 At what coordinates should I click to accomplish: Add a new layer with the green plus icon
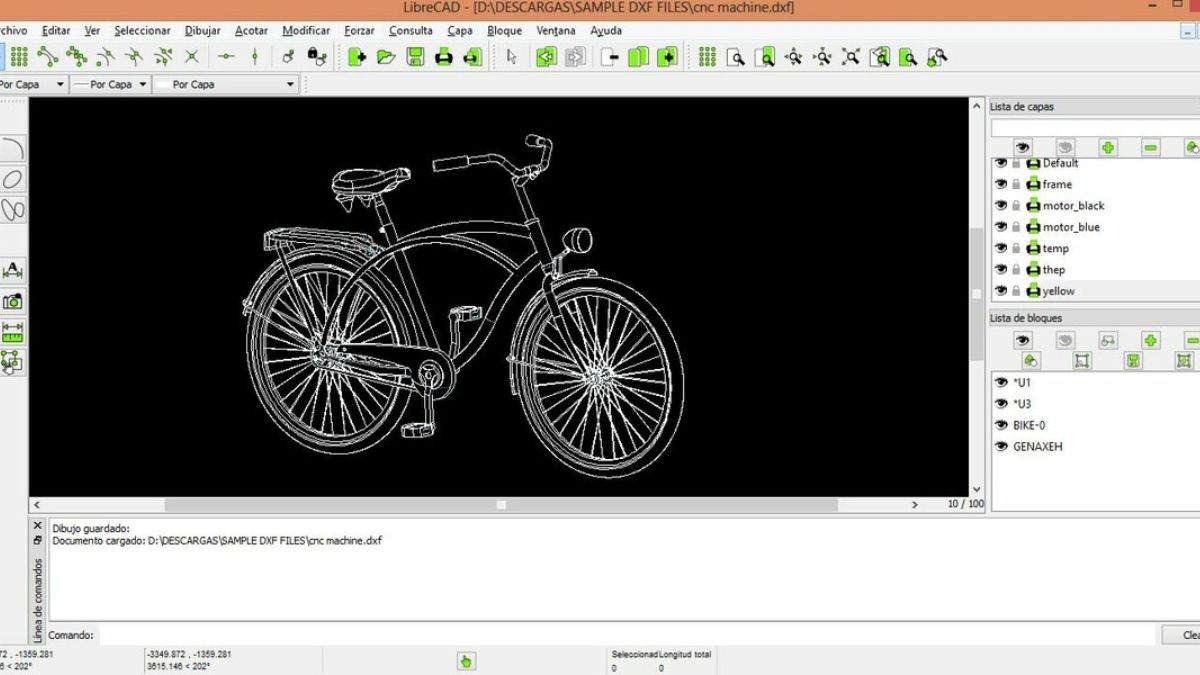pos(1108,148)
